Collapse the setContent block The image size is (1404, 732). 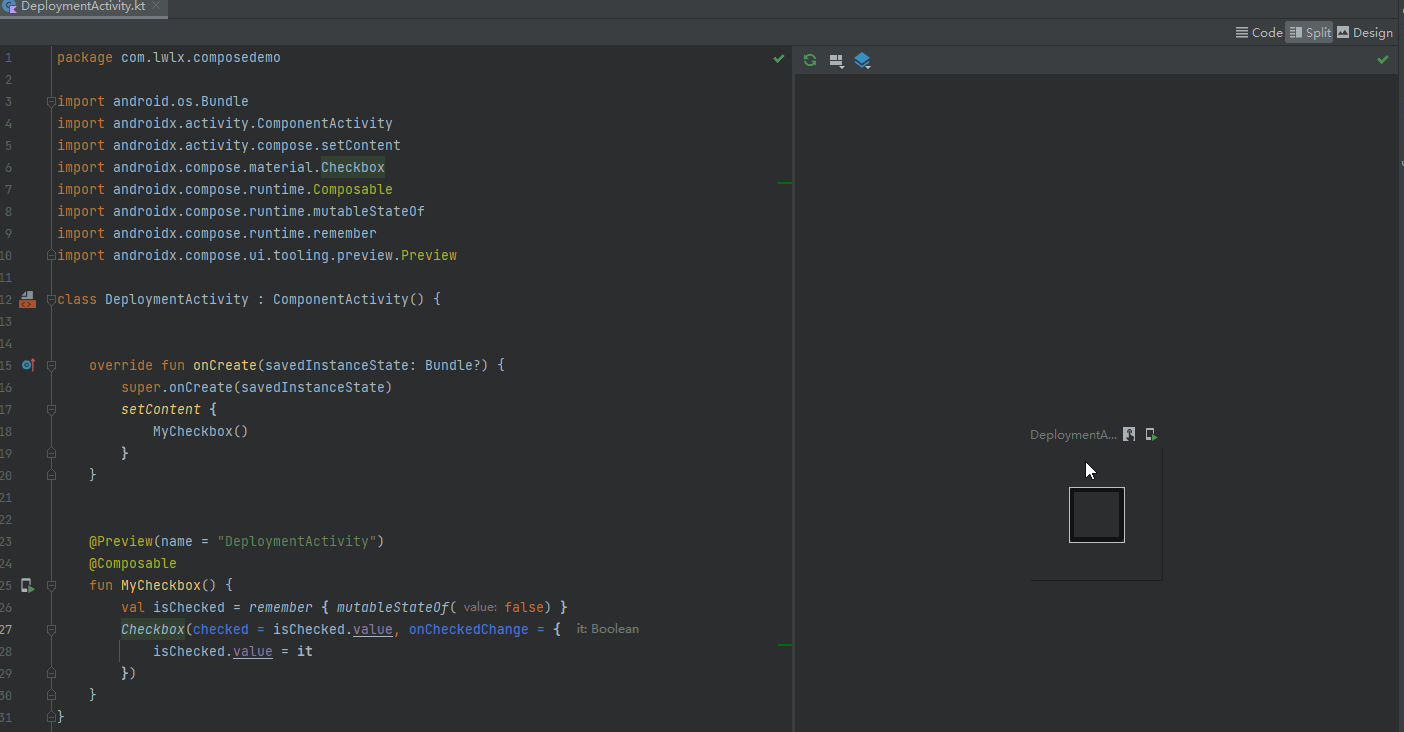[x=50, y=409]
